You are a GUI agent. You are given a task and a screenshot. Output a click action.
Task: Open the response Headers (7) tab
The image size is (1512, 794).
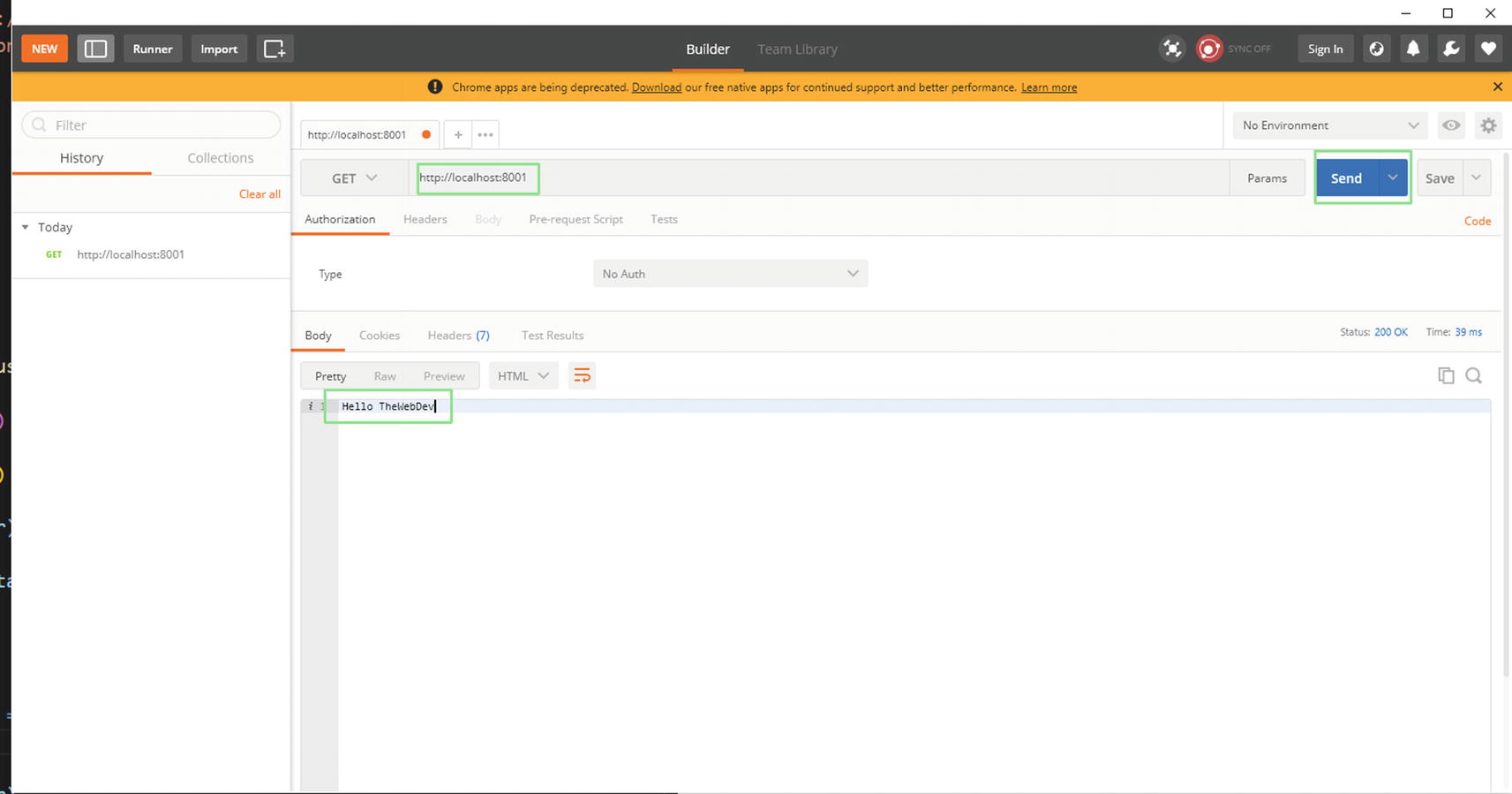(458, 335)
